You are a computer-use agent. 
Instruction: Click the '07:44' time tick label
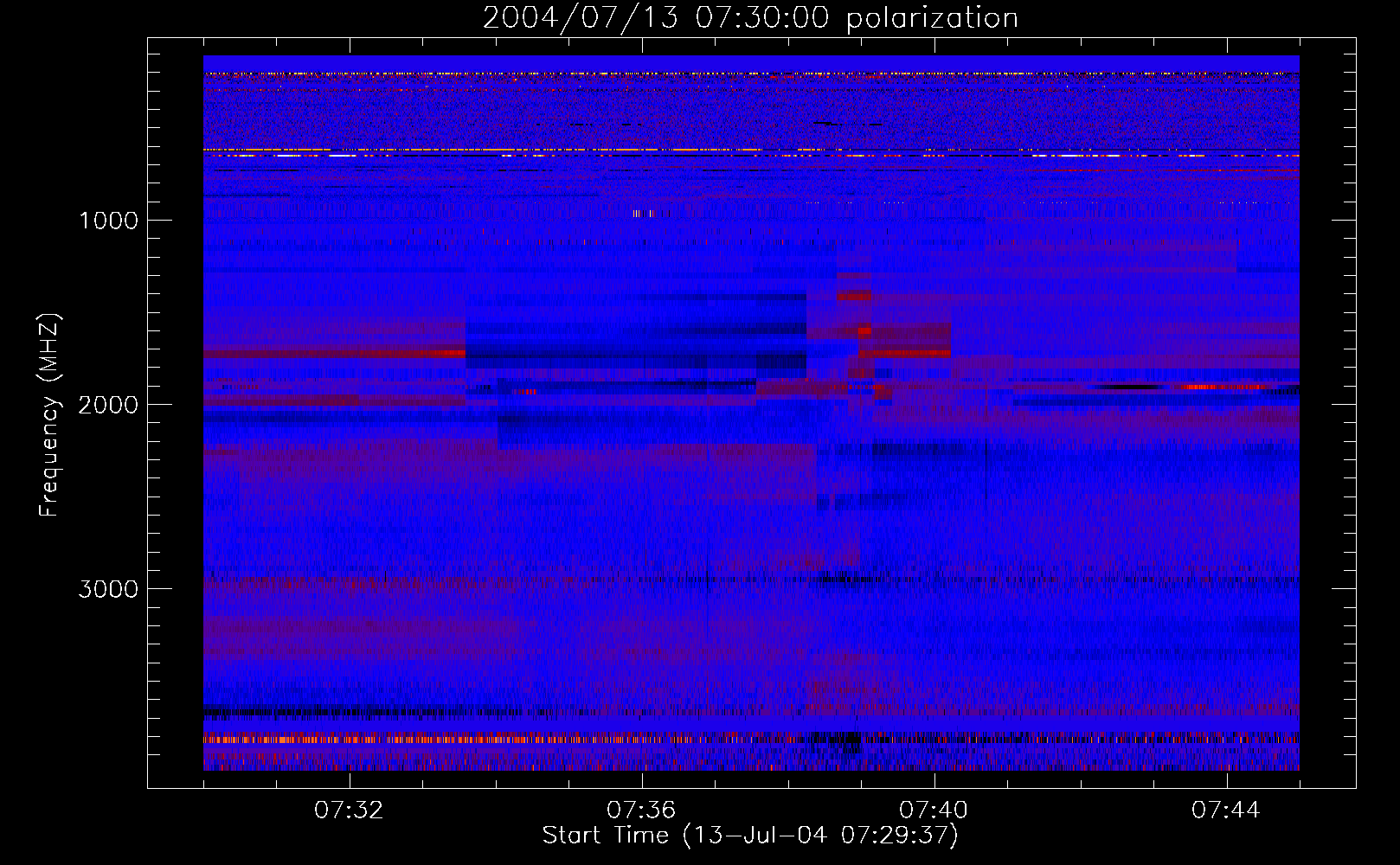pyautogui.click(x=1226, y=811)
